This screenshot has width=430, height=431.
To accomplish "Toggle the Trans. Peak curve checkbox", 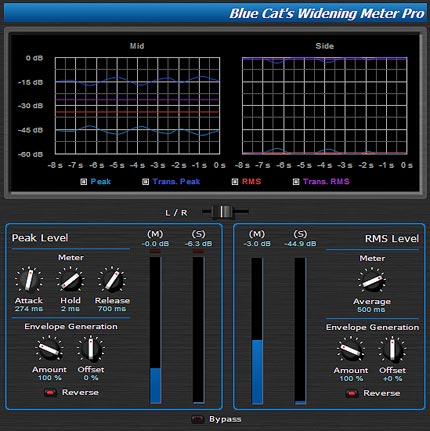I will [x=145, y=182].
